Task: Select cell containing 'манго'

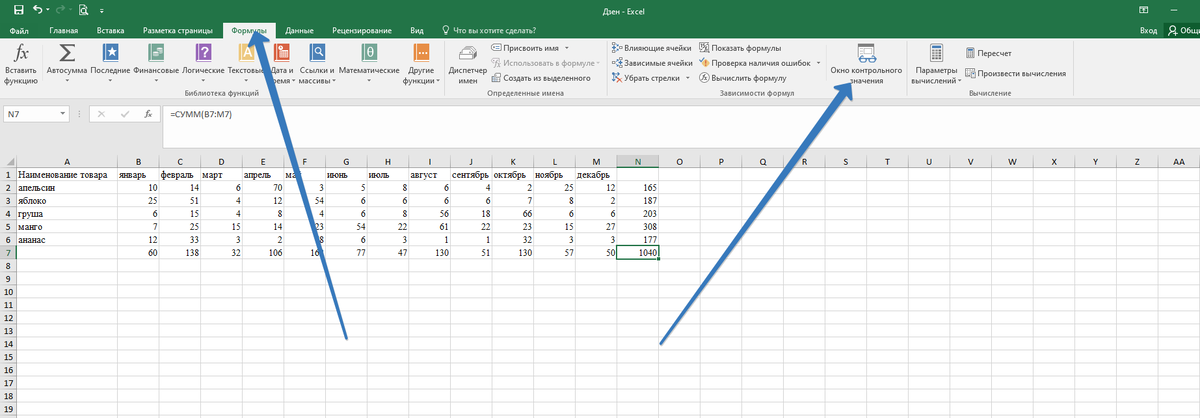Action: [66, 227]
